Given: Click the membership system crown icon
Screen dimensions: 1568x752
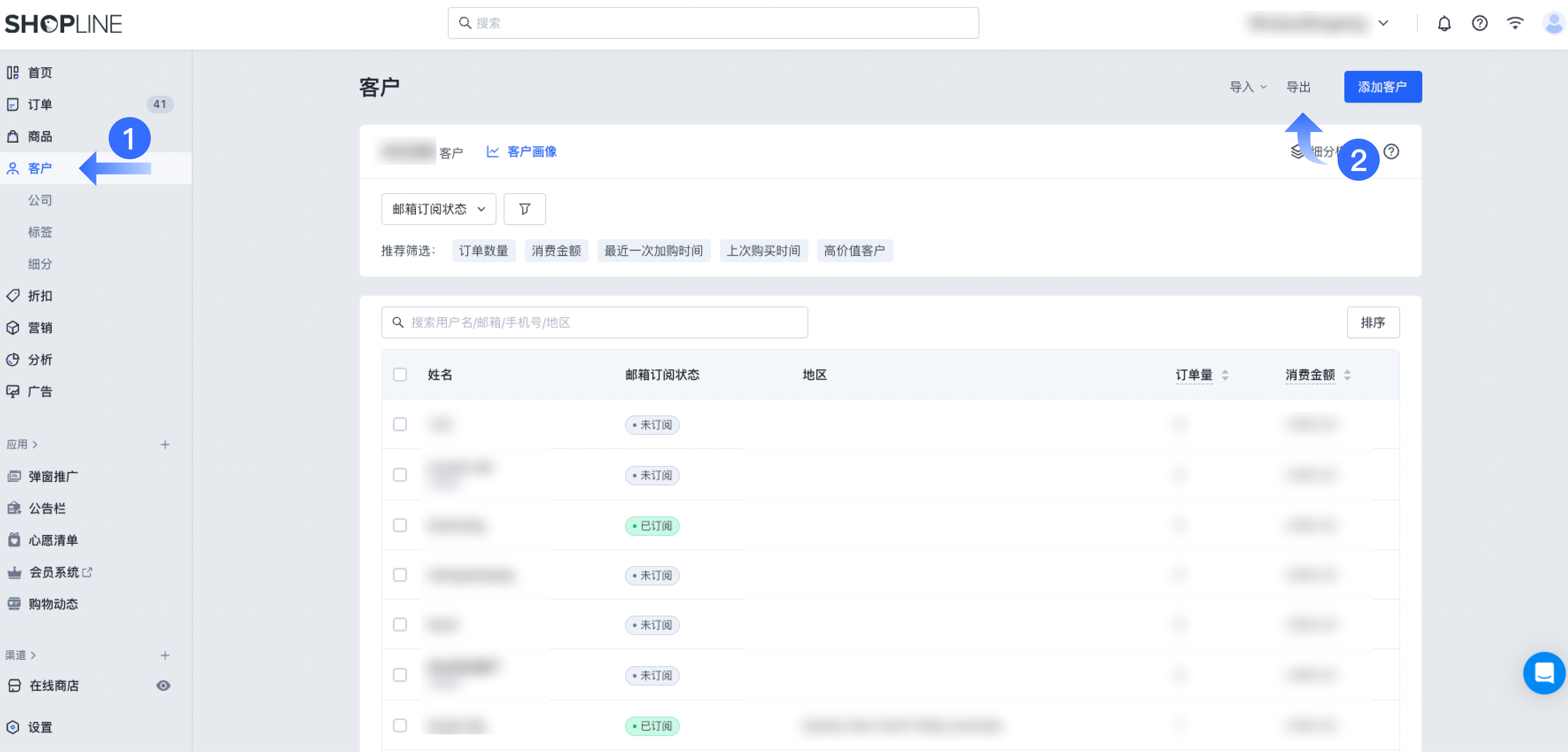Looking at the screenshot, I should (x=14, y=572).
